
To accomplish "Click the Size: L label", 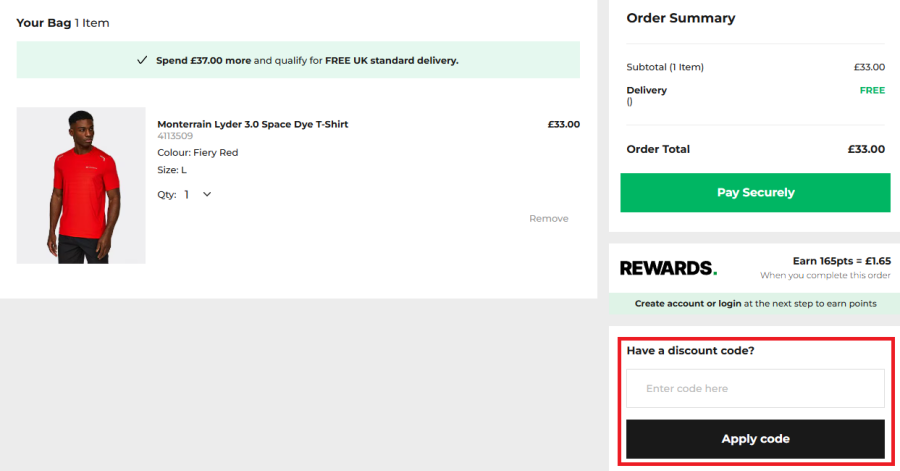I will pyautogui.click(x=172, y=170).
